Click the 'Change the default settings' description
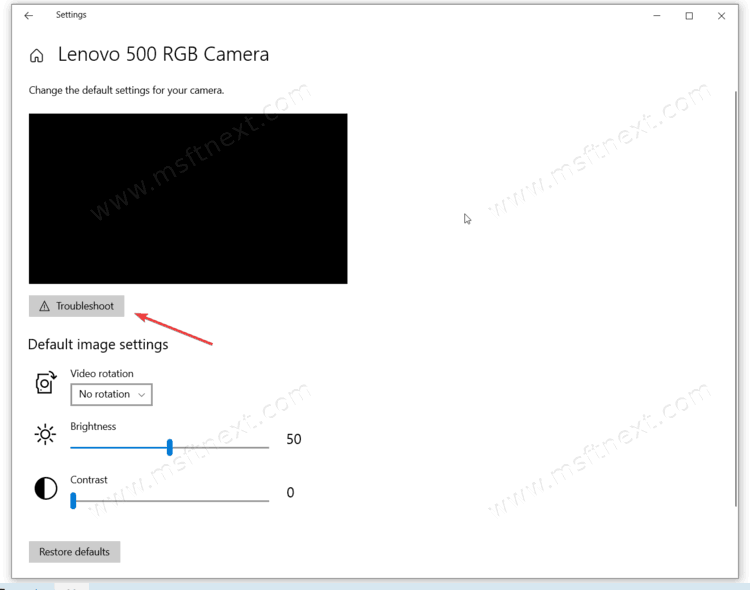 (126, 90)
